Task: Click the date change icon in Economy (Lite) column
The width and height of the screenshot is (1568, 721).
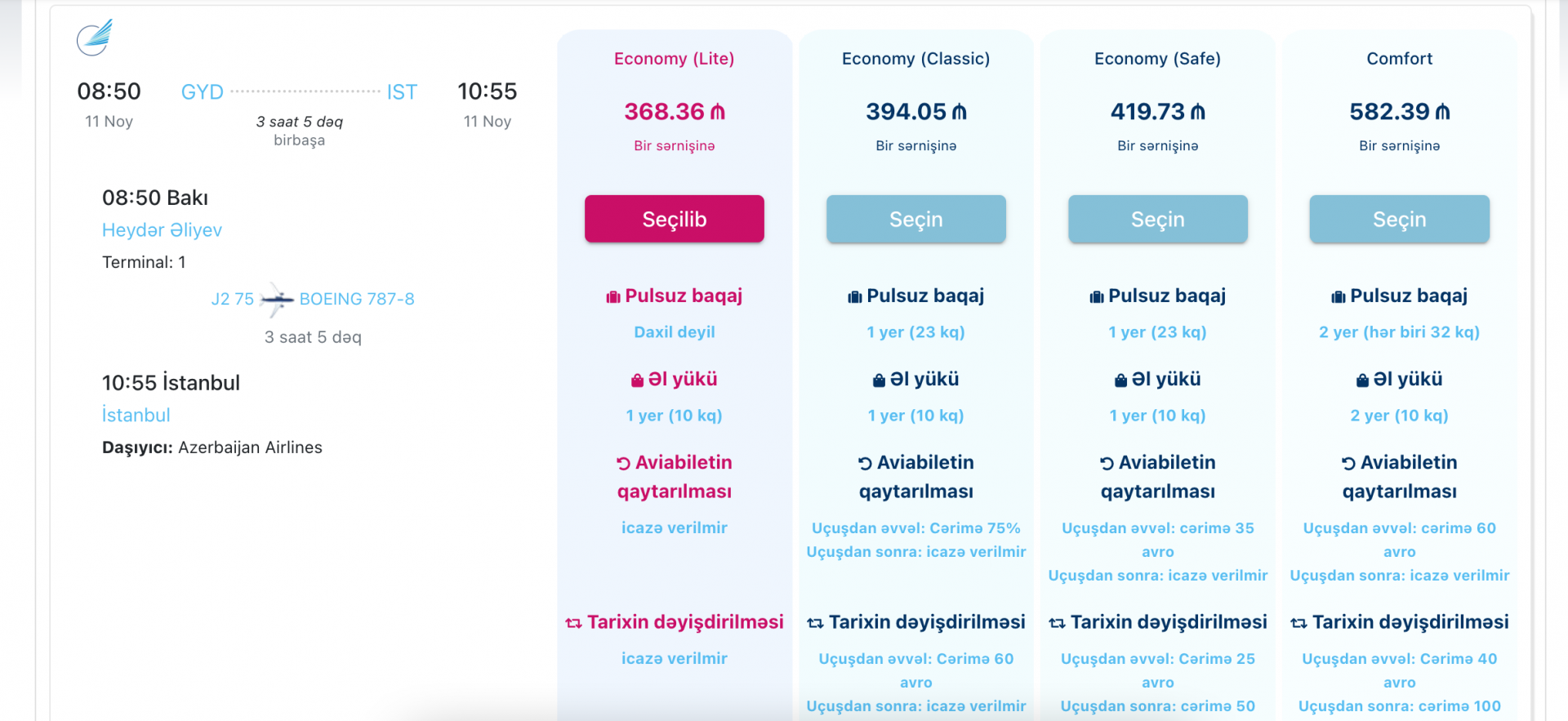Action: (573, 623)
